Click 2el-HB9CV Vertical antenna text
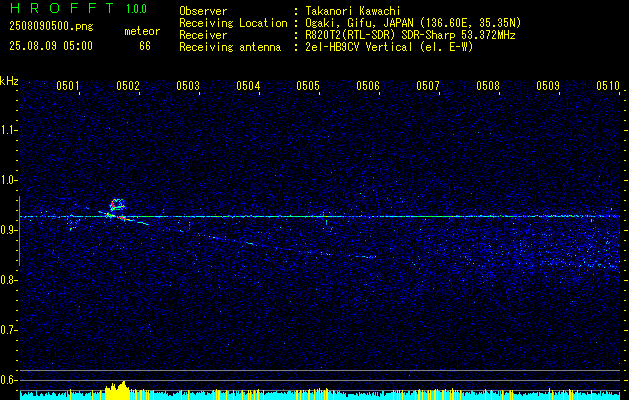 (389, 47)
